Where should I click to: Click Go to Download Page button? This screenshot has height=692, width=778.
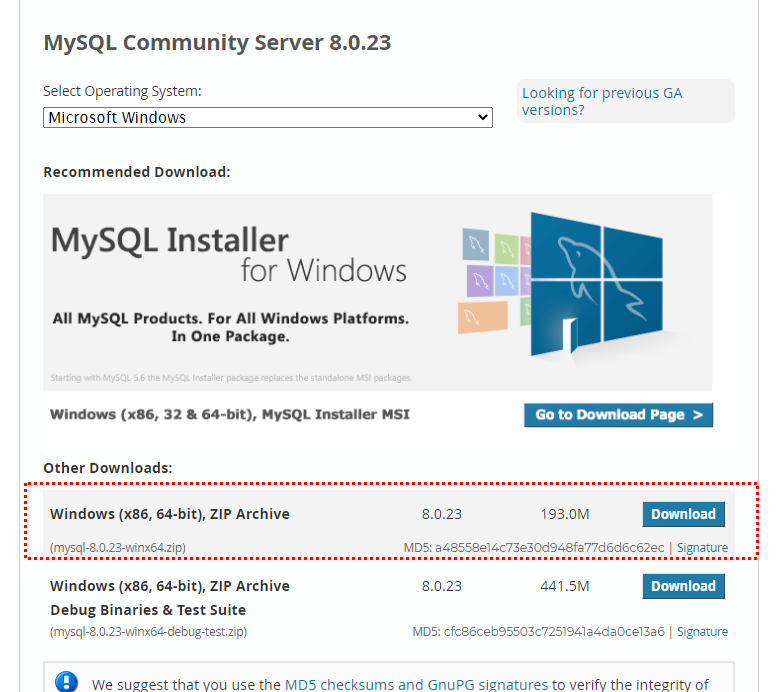point(618,415)
